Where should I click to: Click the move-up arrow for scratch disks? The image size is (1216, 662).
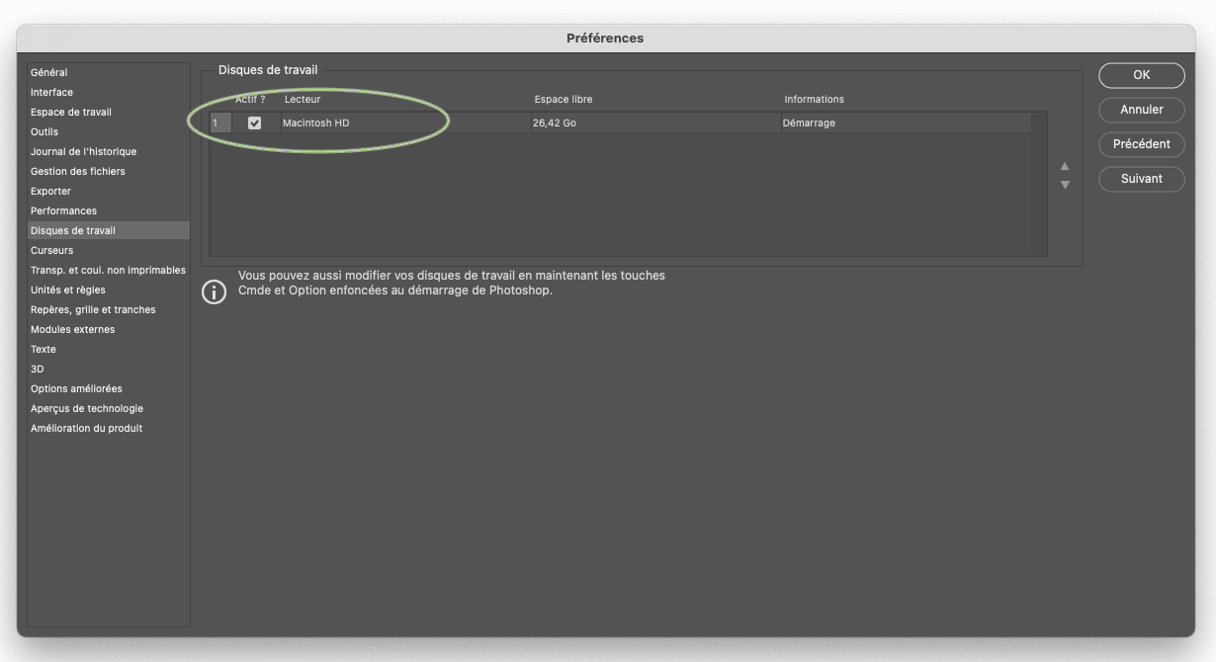1065,166
